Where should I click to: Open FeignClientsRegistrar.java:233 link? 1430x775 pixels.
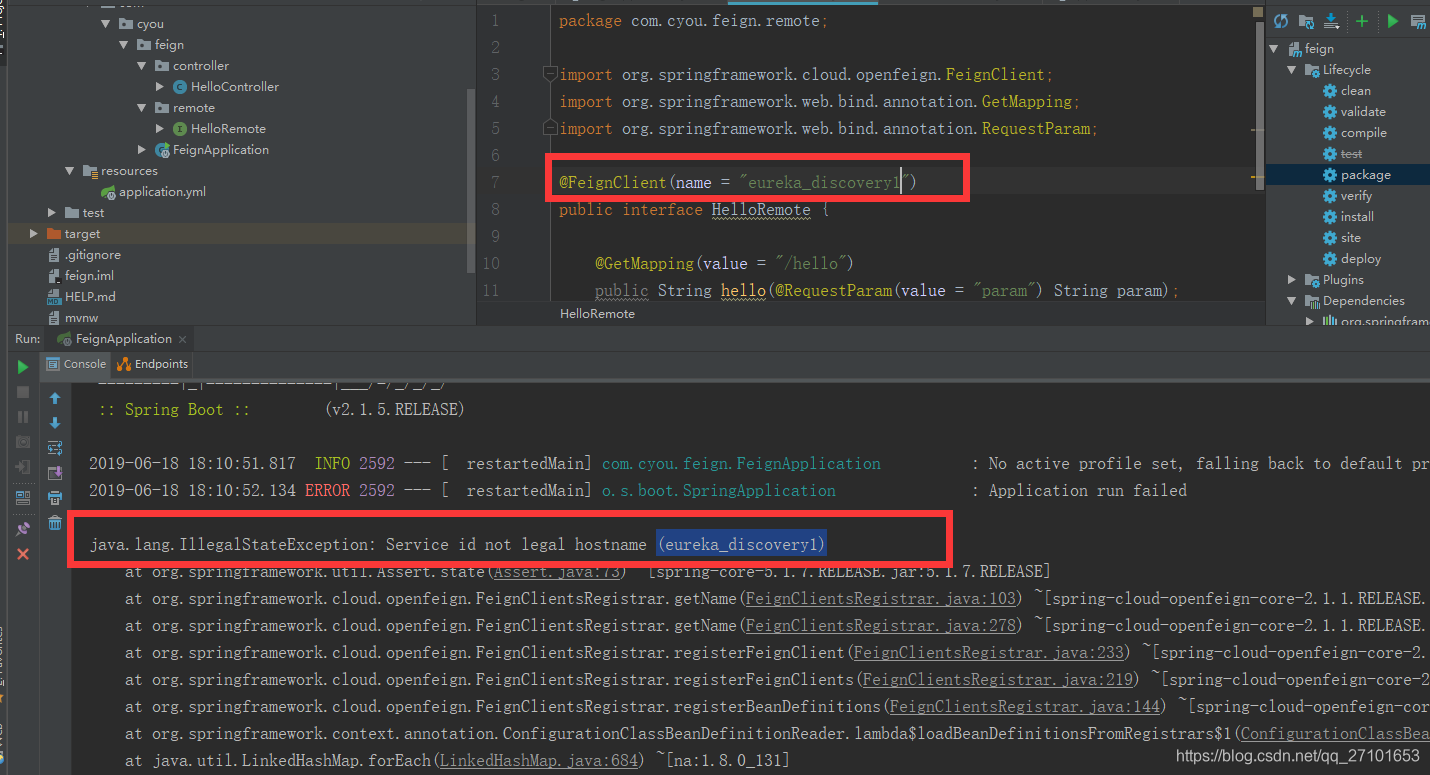pyautogui.click(x=987, y=653)
